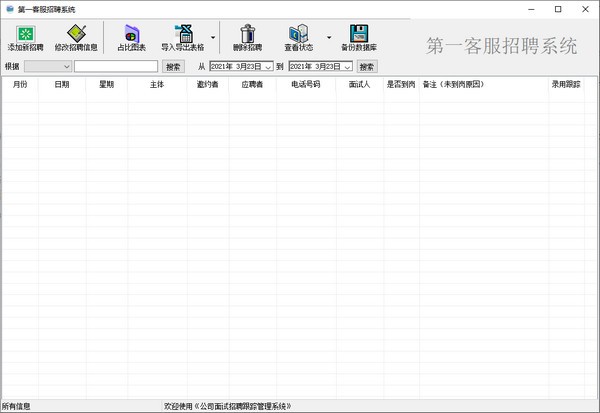Click the 删除招聘 (delete recruitment) trash icon
Screen dimensions: 600x413
pyautogui.click(x=249, y=33)
